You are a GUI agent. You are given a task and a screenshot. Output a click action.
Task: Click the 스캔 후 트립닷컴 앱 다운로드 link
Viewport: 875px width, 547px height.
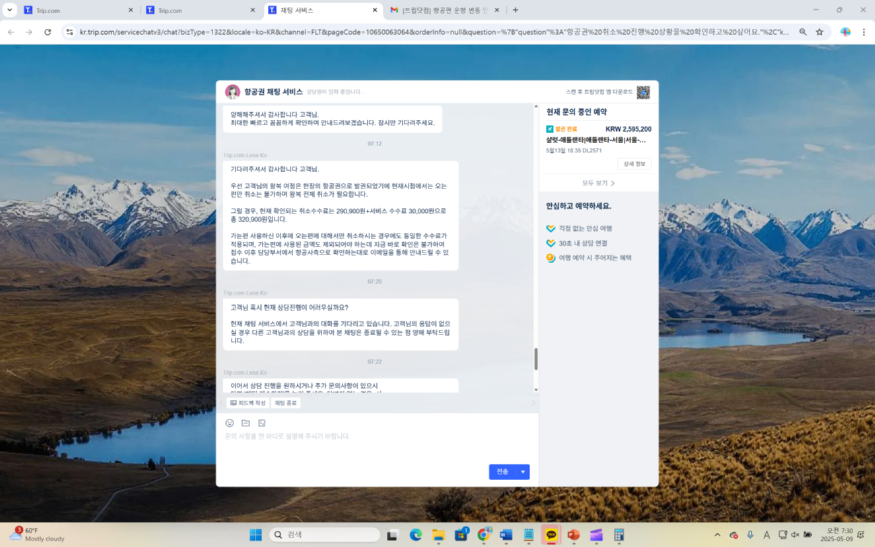599,92
